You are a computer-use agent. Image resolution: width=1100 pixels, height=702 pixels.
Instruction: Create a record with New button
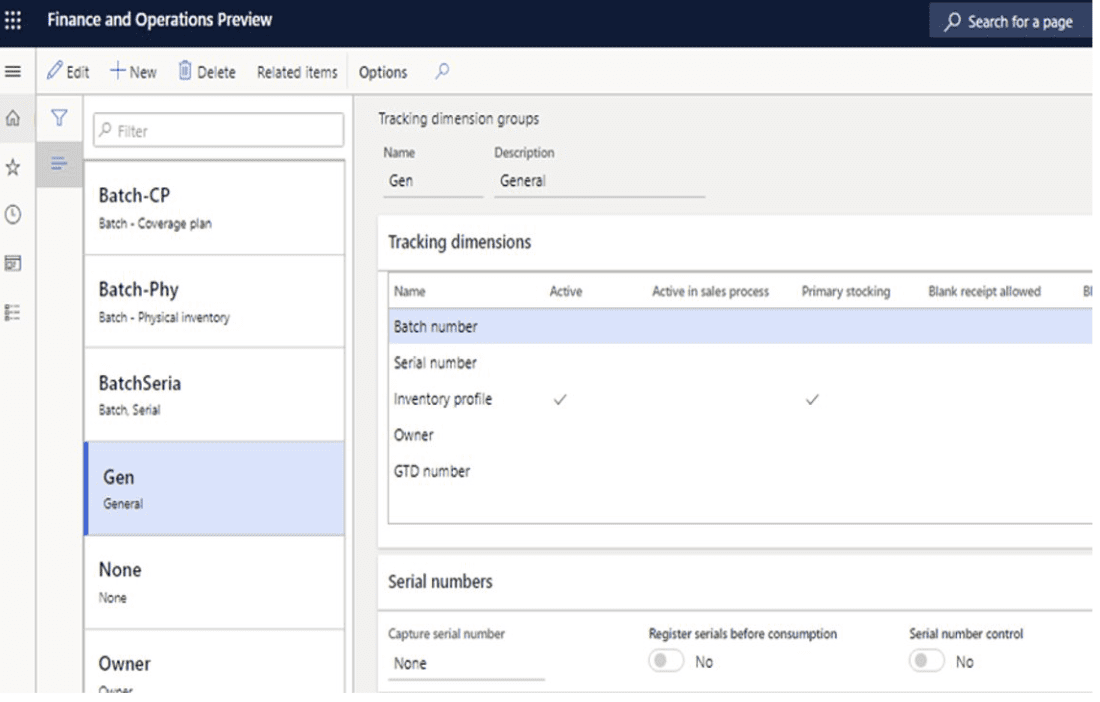[133, 71]
